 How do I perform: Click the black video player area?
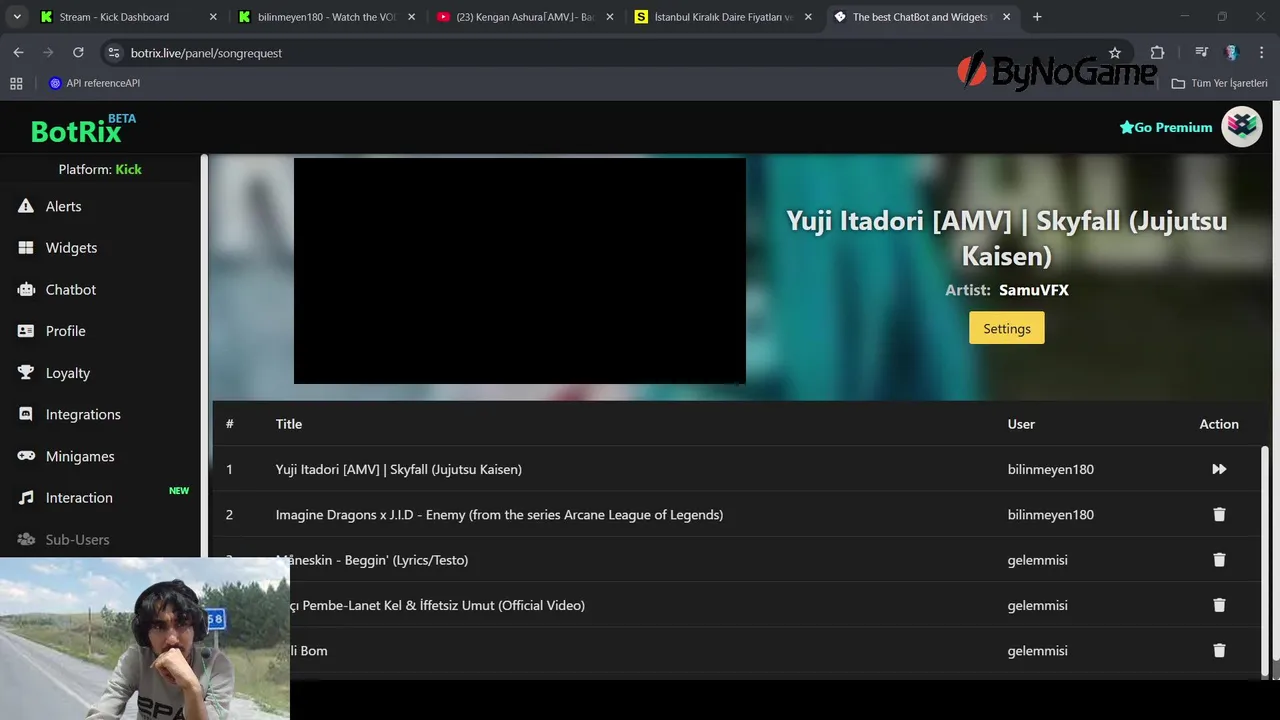pyautogui.click(x=520, y=271)
